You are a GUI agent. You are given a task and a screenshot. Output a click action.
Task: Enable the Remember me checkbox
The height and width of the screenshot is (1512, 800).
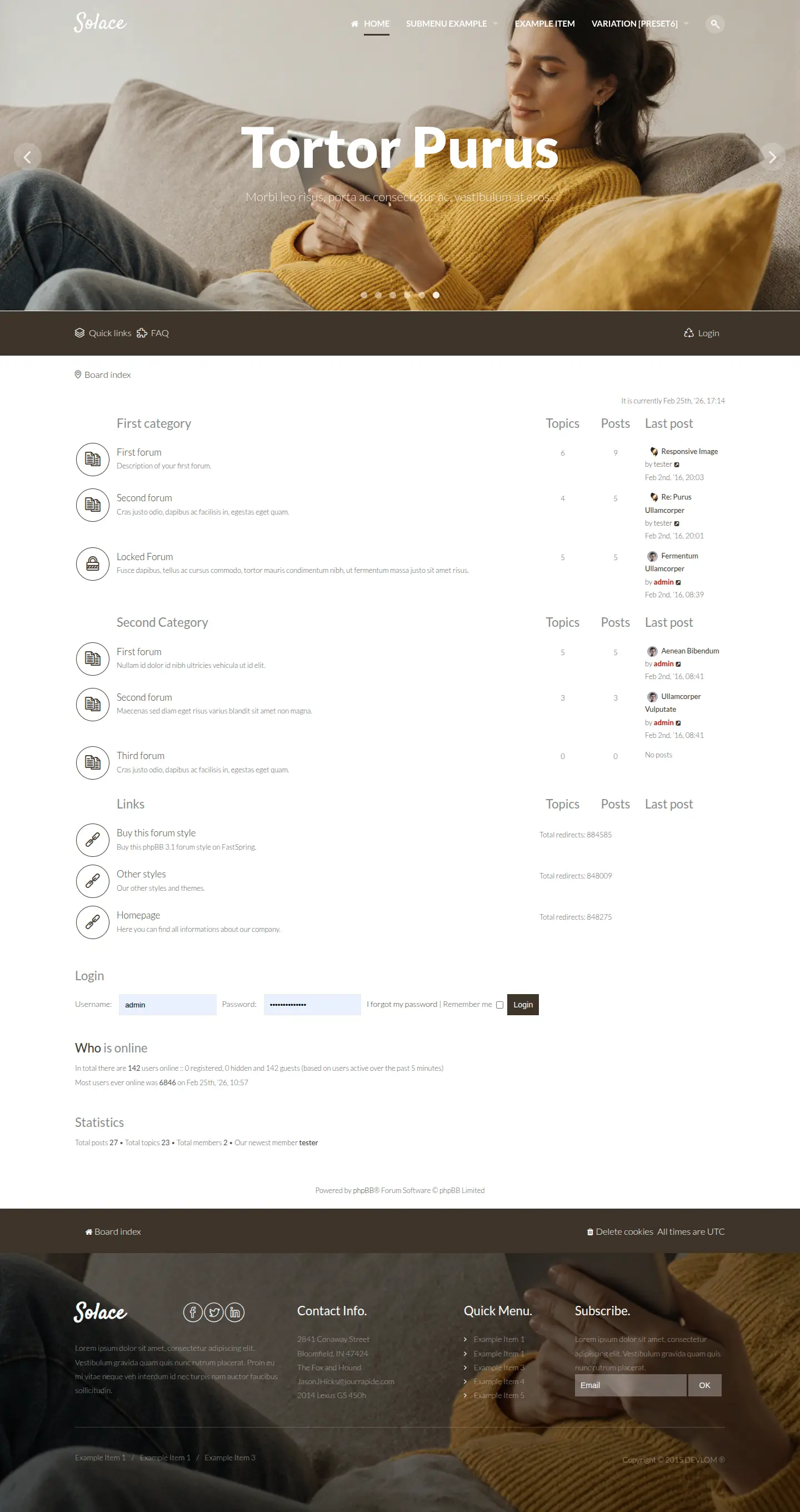pyautogui.click(x=499, y=1005)
